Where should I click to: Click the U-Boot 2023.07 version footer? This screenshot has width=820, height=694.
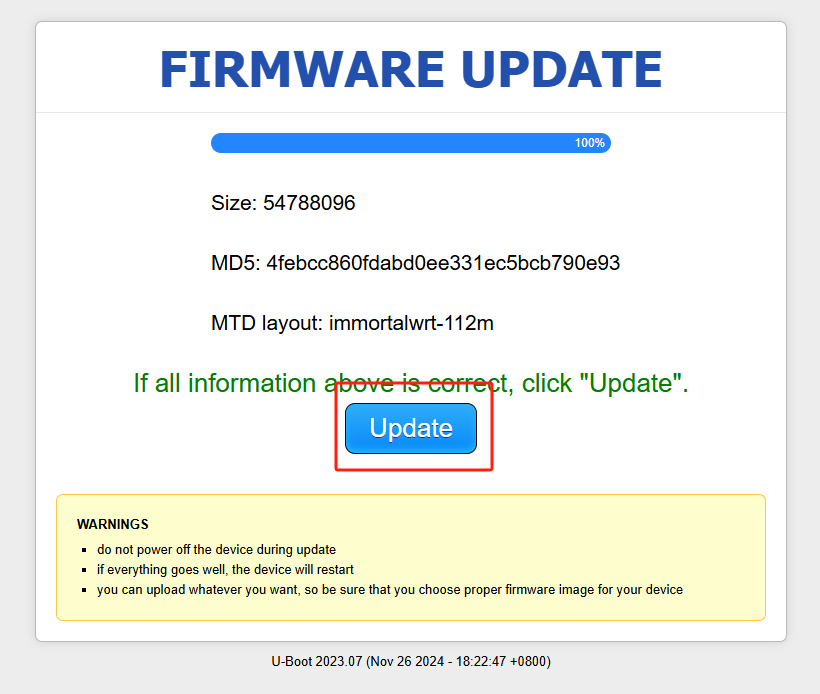(316, 661)
